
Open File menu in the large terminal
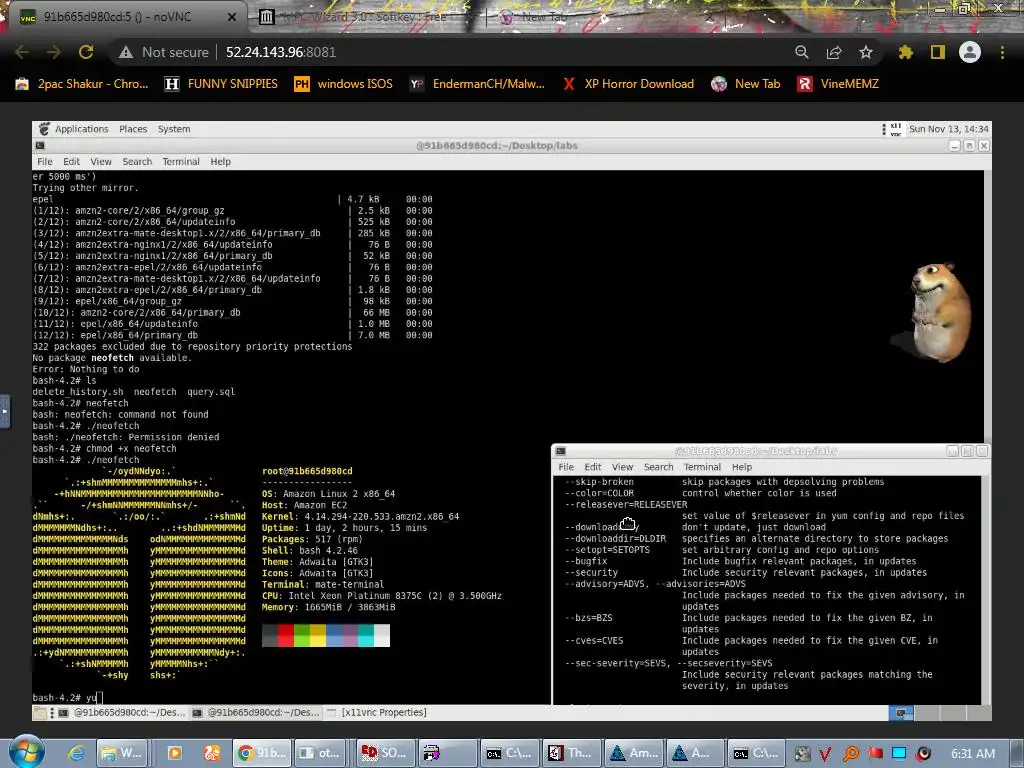(x=45, y=161)
